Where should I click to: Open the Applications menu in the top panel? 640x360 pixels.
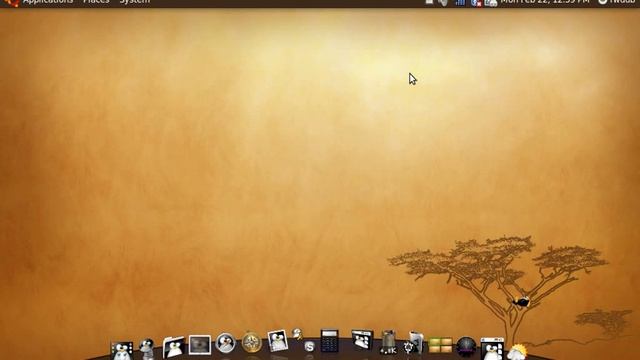point(48,2)
